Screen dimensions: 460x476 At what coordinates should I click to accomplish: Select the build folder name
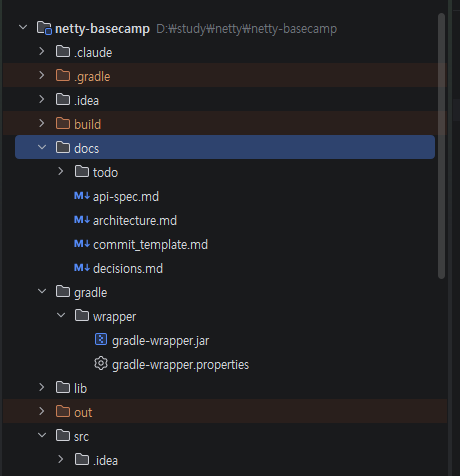point(87,124)
